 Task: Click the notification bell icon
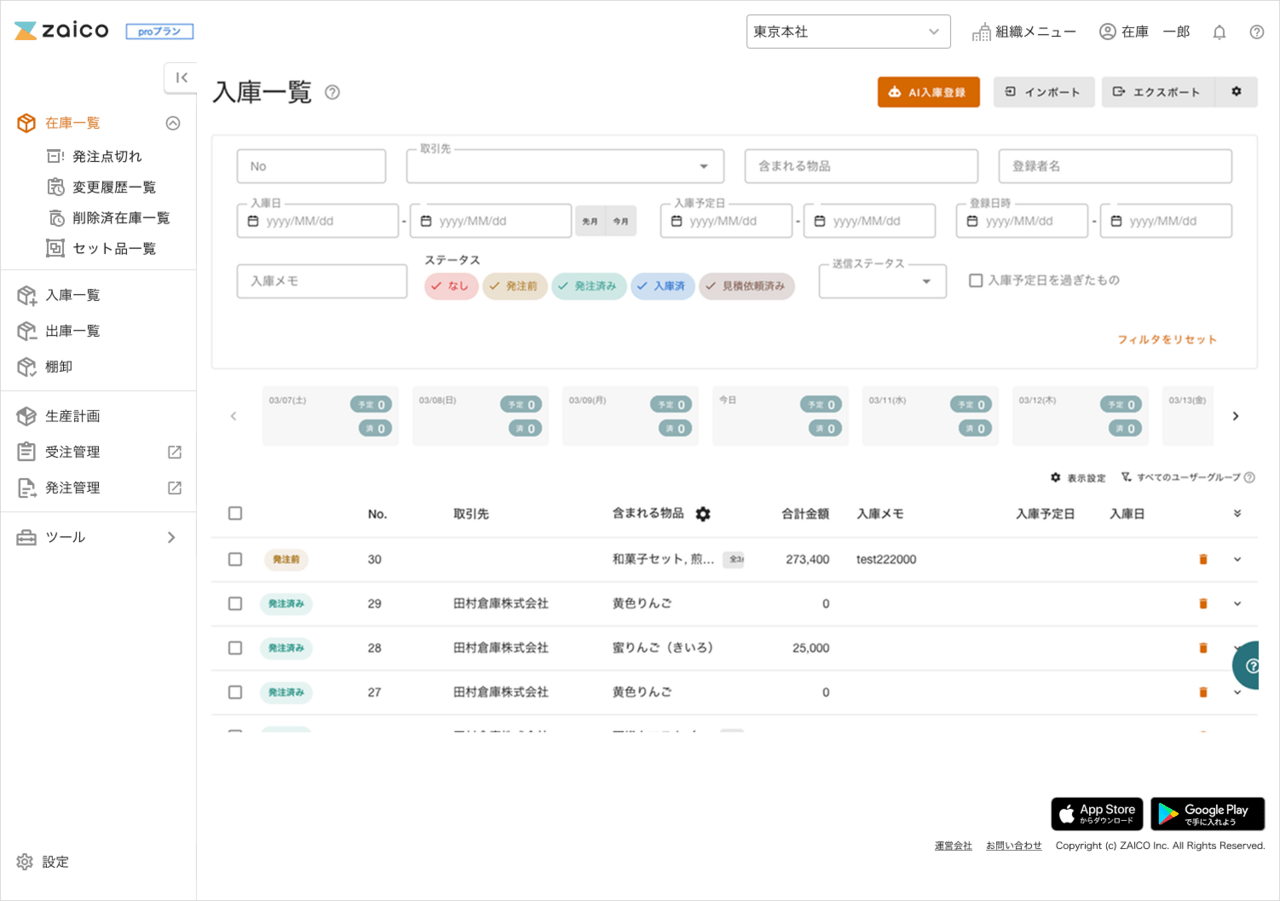(x=1219, y=32)
